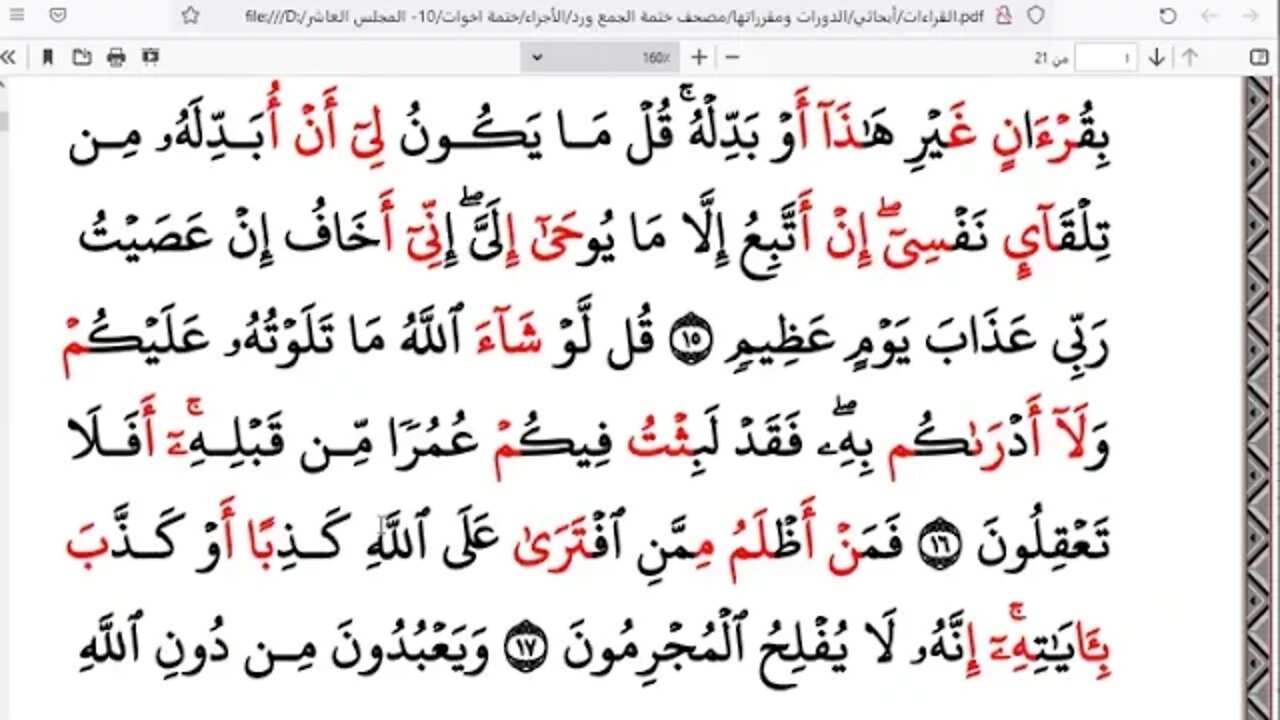
Task: Zoom in with the plus button
Action: pos(699,57)
